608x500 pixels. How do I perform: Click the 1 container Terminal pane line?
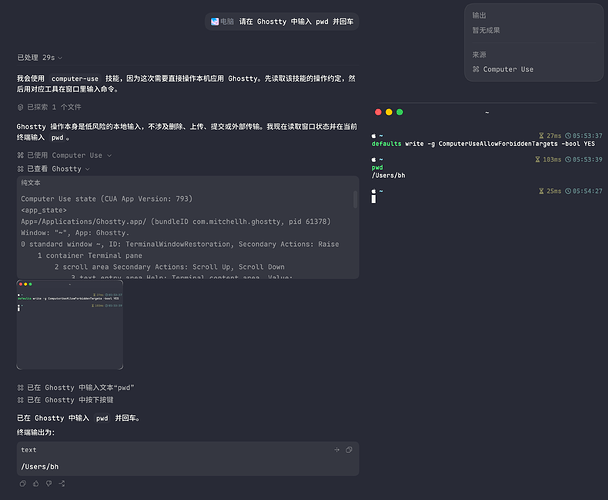tap(90, 256)
